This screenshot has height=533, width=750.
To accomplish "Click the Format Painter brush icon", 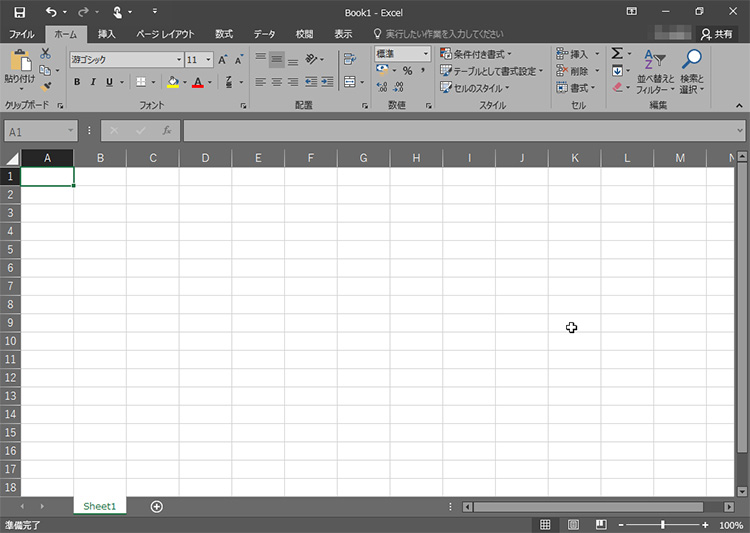I will [45, 87].
